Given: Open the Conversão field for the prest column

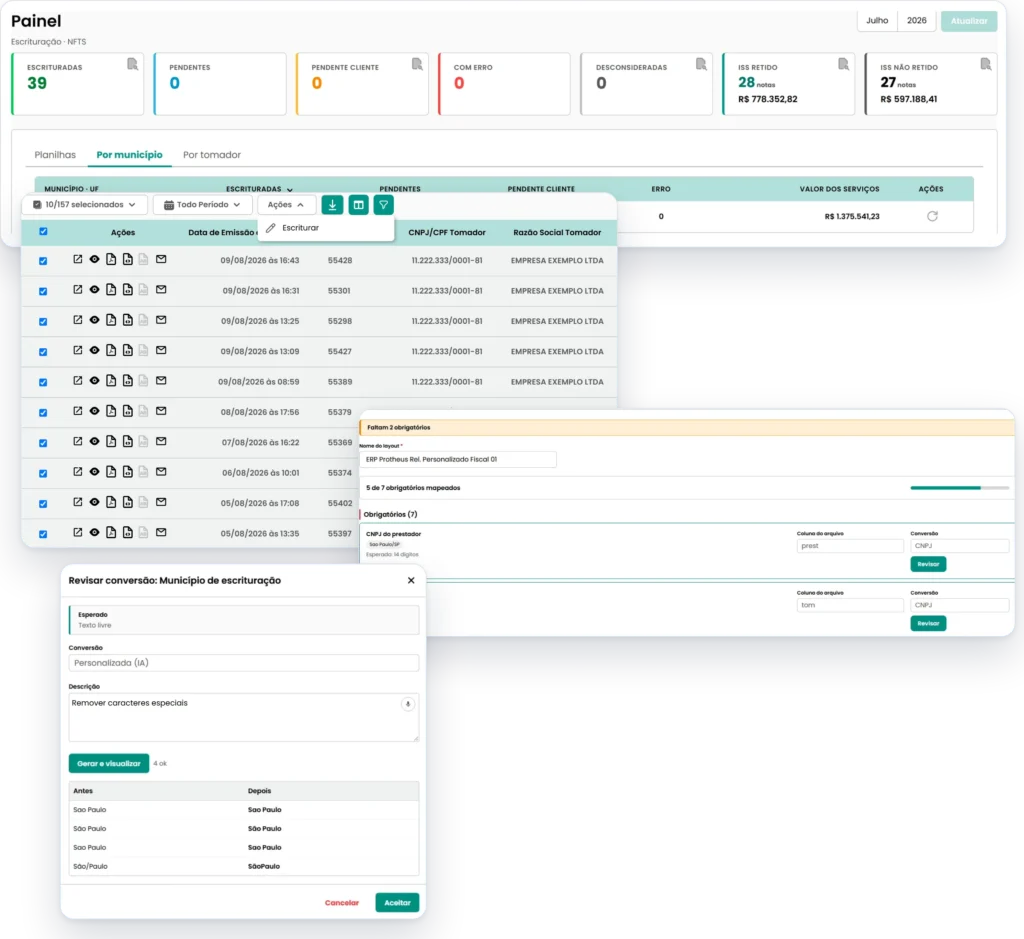Looking at the screenshot, I should coord(959,546).
